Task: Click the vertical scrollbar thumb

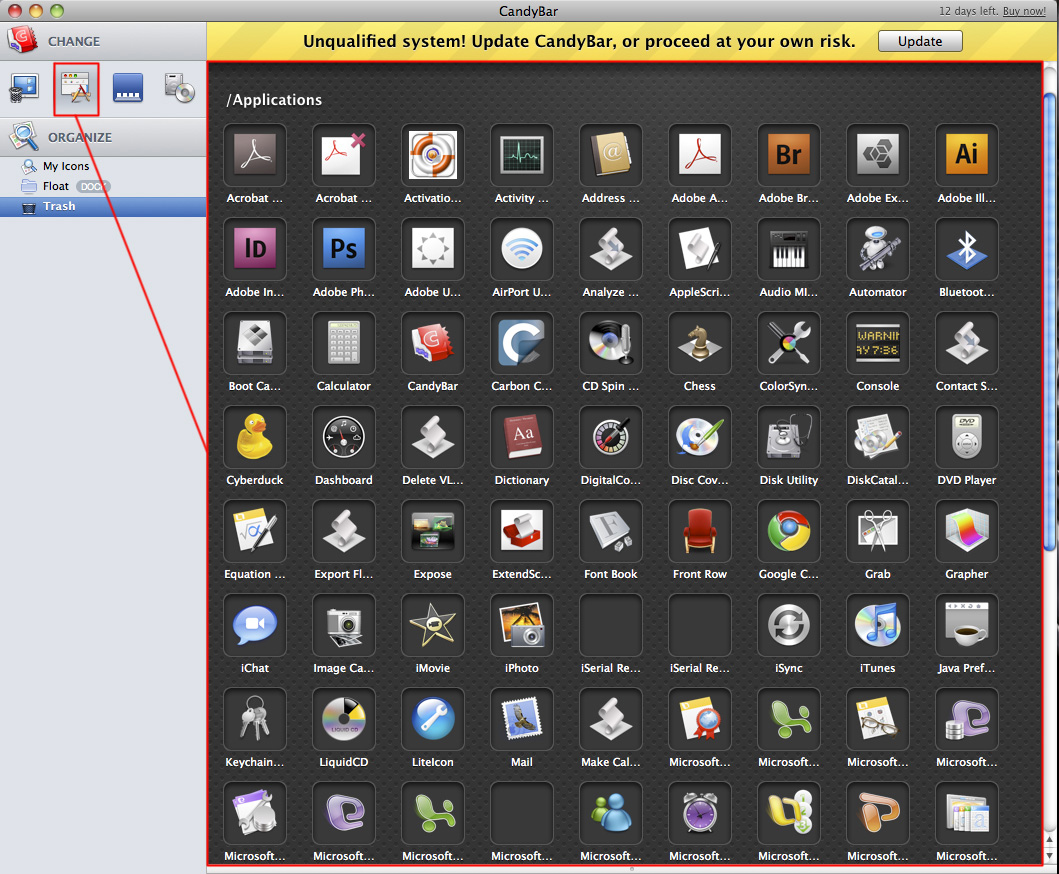Action: point(1050,322)
